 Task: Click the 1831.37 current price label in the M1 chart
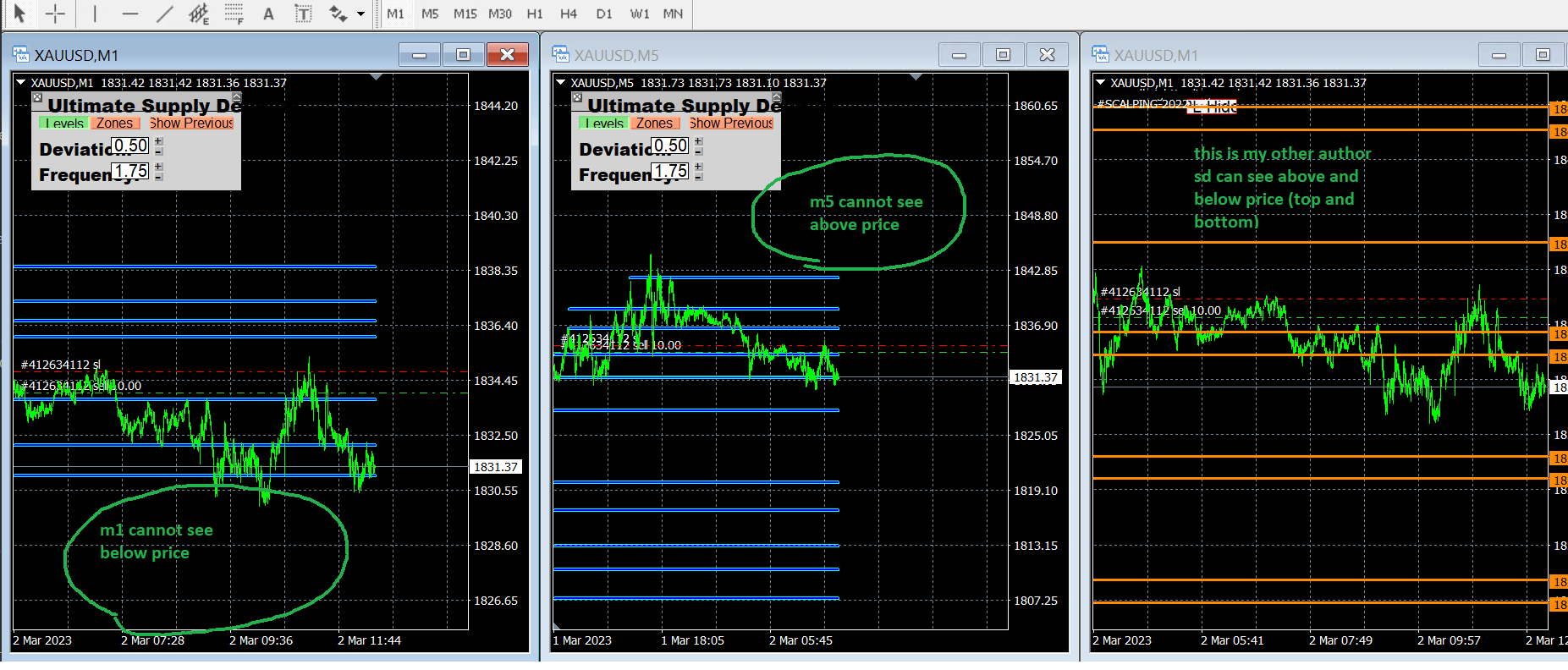pyautogui.click(x=496, y=467)
